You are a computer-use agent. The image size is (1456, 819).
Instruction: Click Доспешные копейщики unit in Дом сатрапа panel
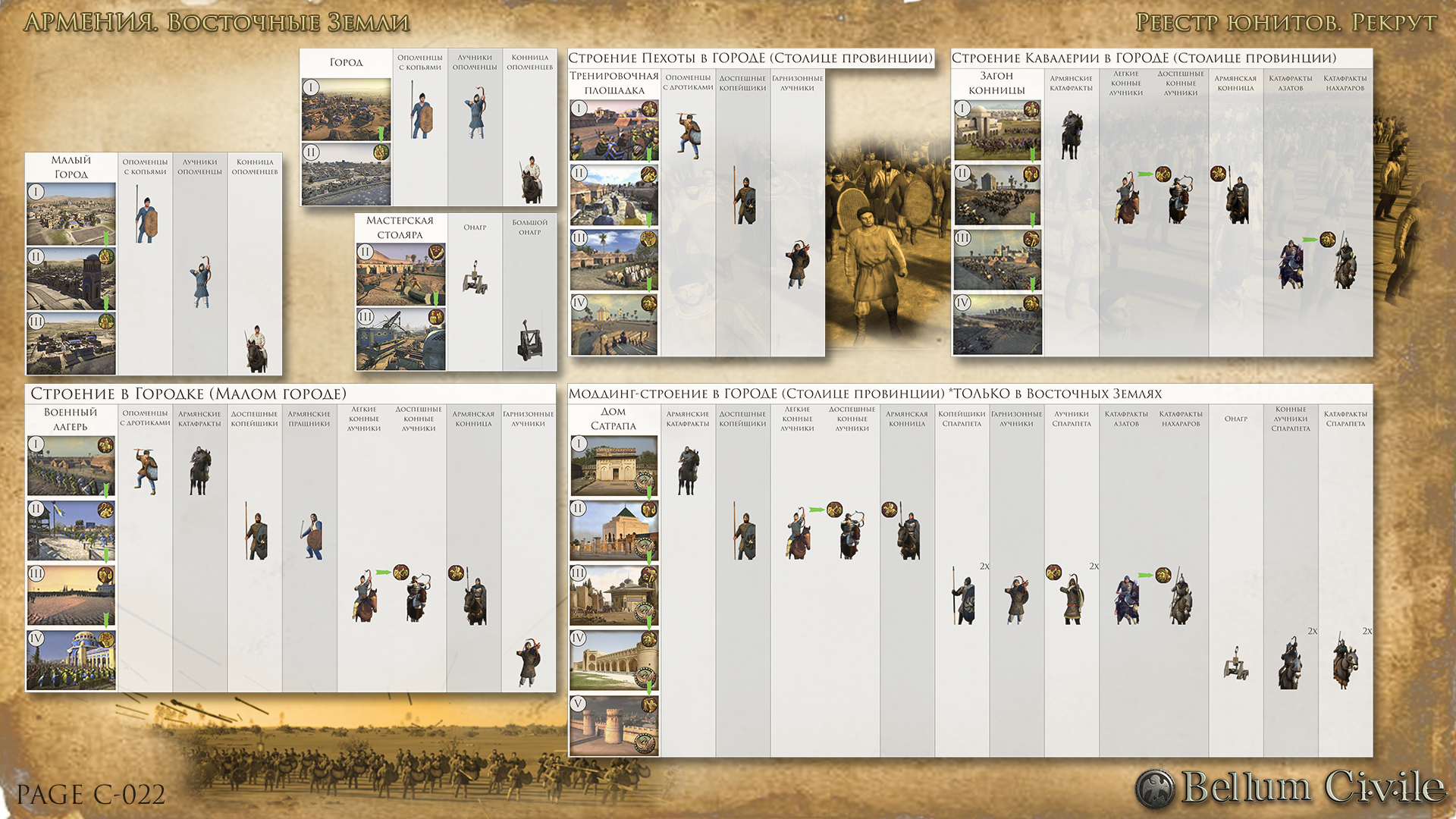point(744,532)
